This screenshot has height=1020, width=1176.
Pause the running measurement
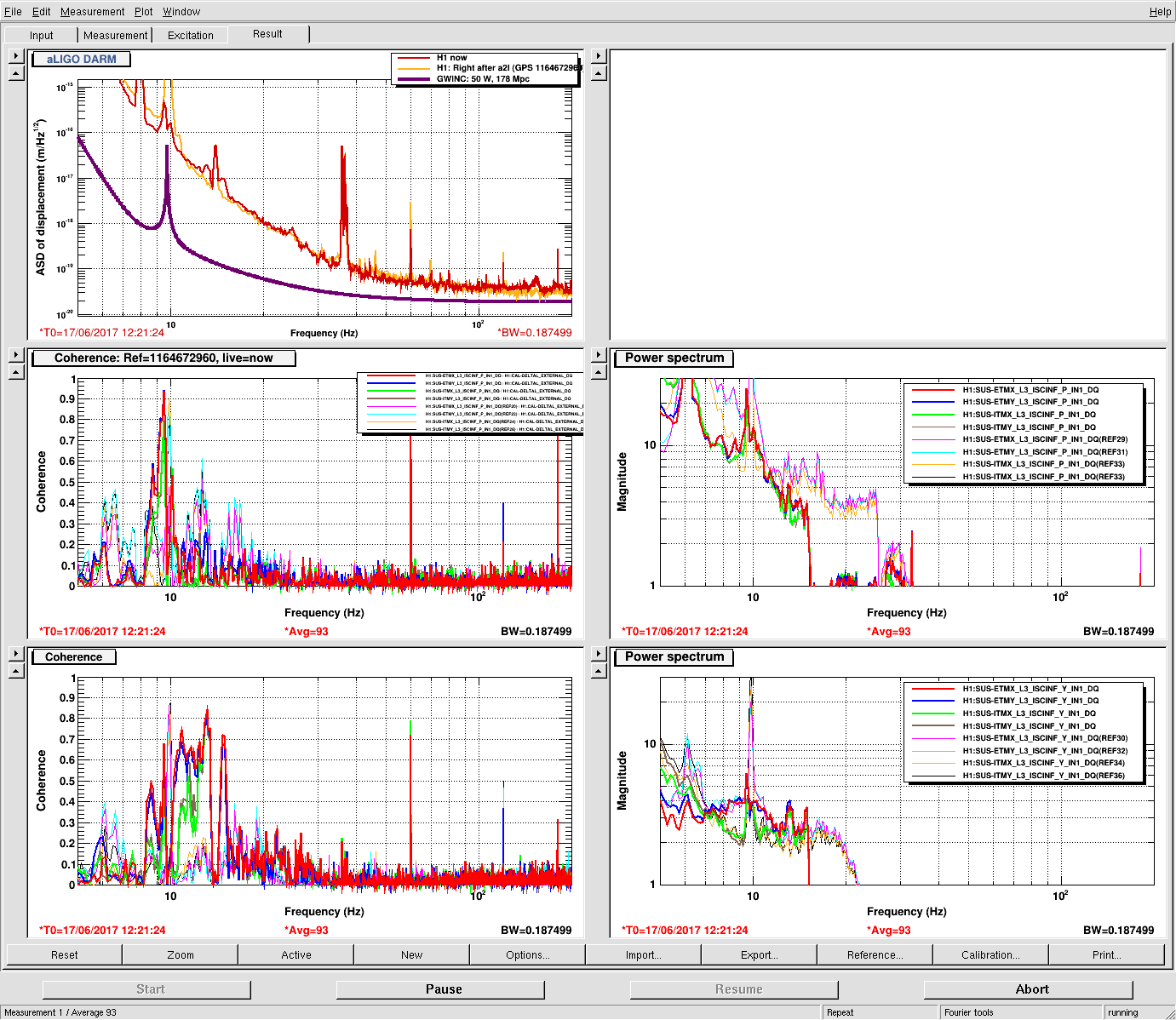(440, 988)
